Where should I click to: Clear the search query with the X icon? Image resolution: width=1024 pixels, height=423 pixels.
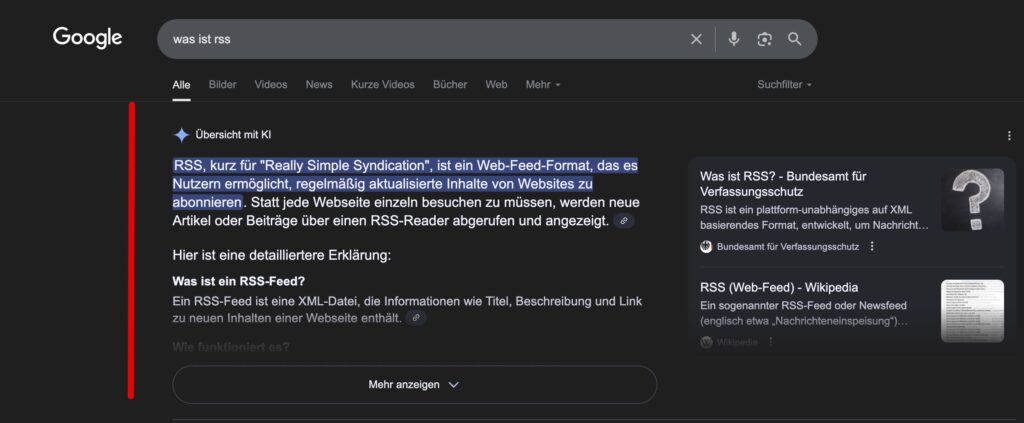coord(696,39)
